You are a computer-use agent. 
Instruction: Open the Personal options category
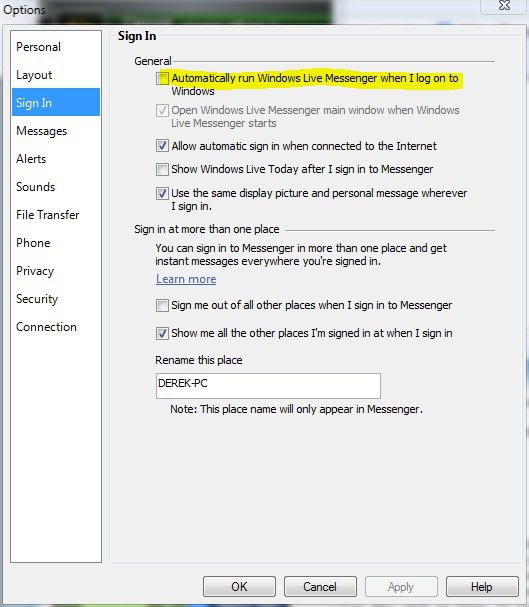pos(56,47)
